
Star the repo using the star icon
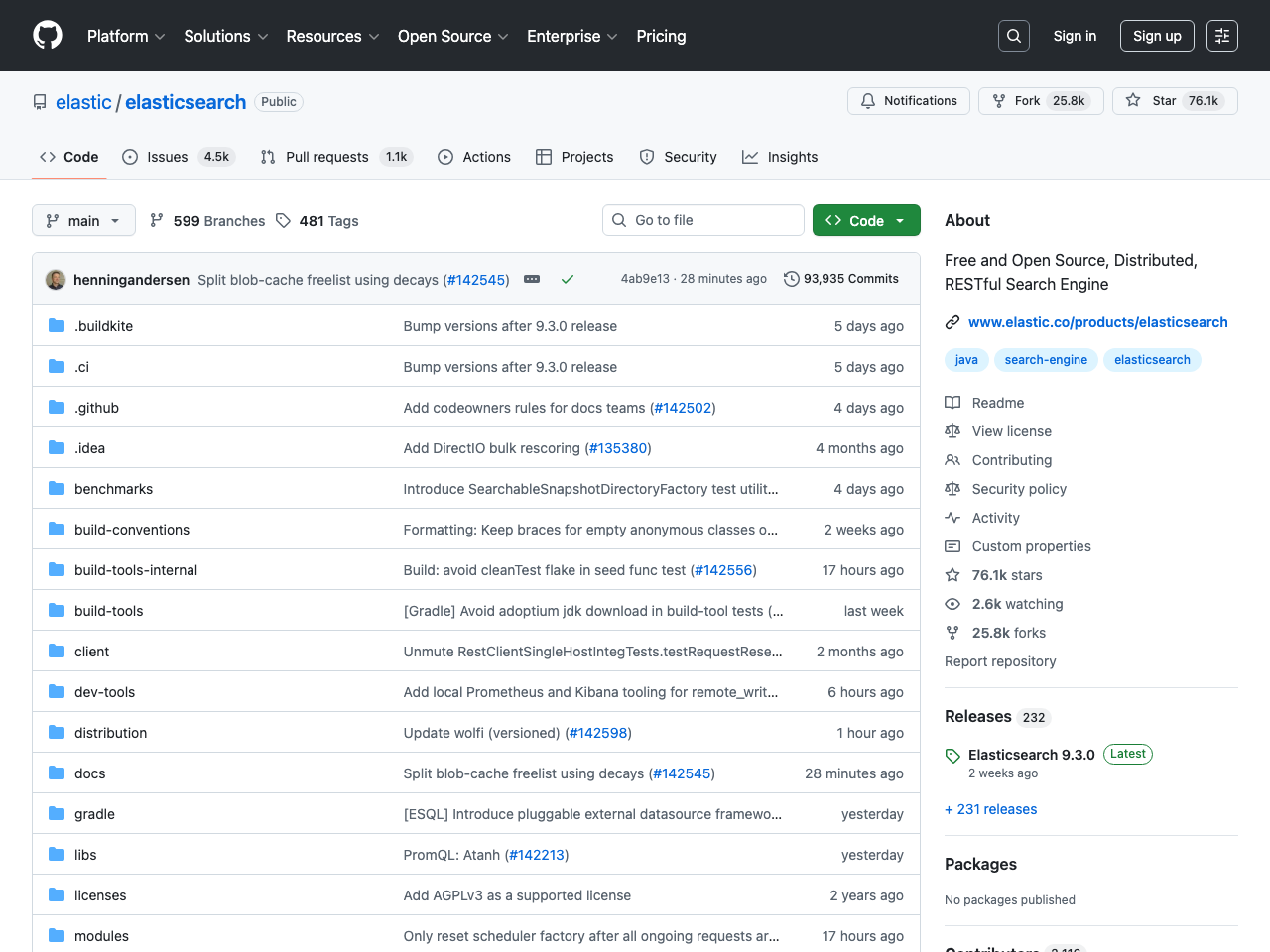tap(1132, 100)
